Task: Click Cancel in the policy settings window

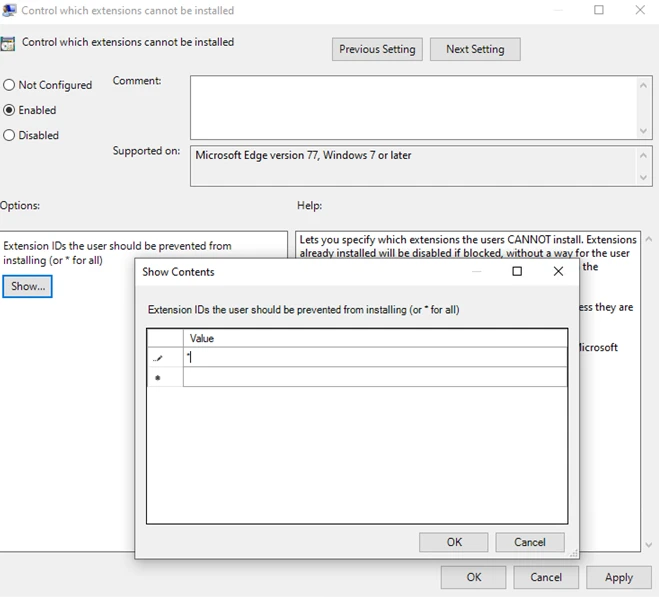Action: [x=546, y=577]
